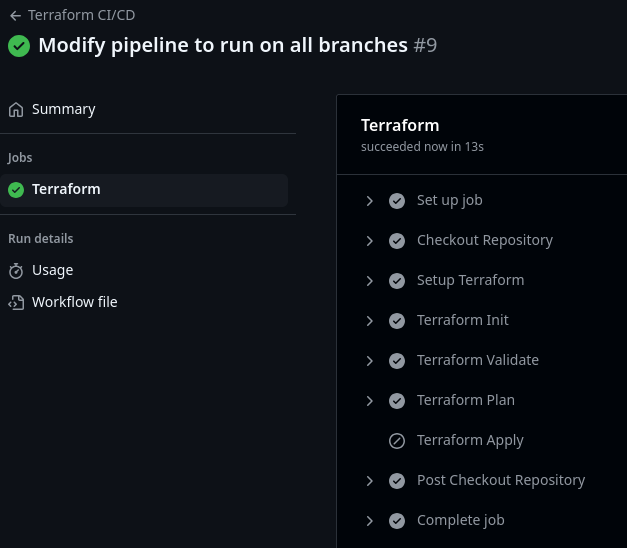Click the green success icon beside the run title

click(19, 46)
